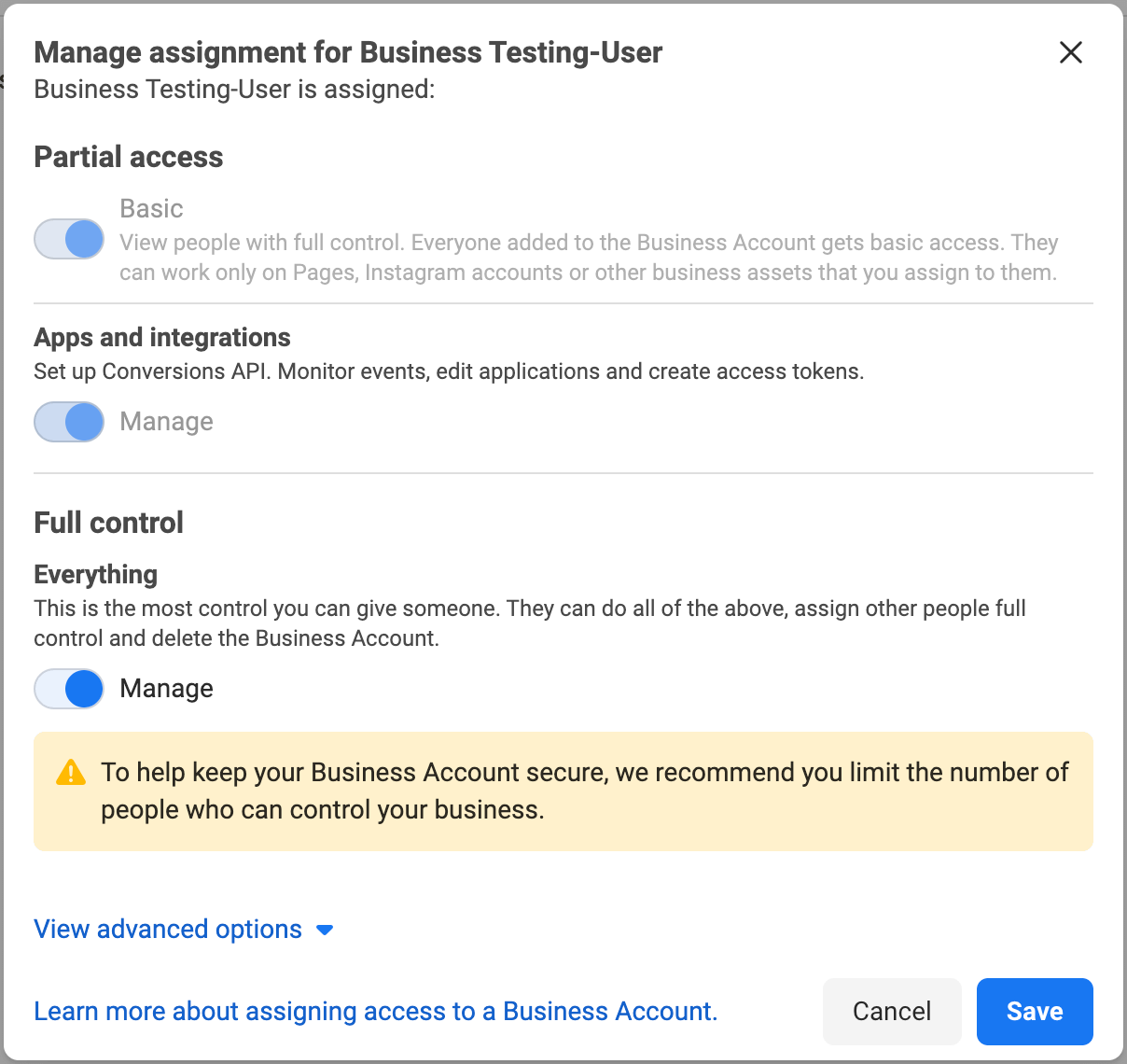Click the Basic label text
1127x1064 pixels.
(151, 208)
